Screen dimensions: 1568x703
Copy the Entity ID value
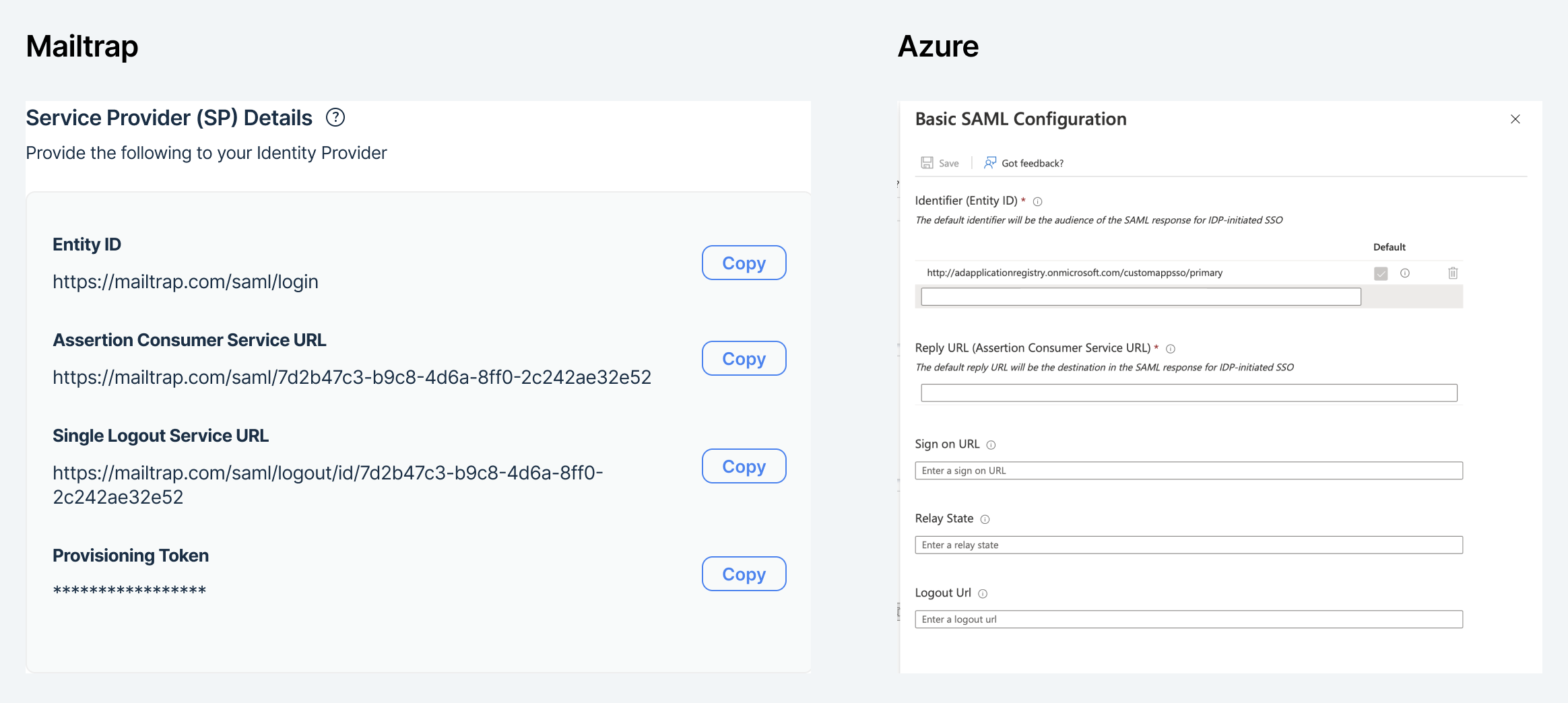[744, 263]
